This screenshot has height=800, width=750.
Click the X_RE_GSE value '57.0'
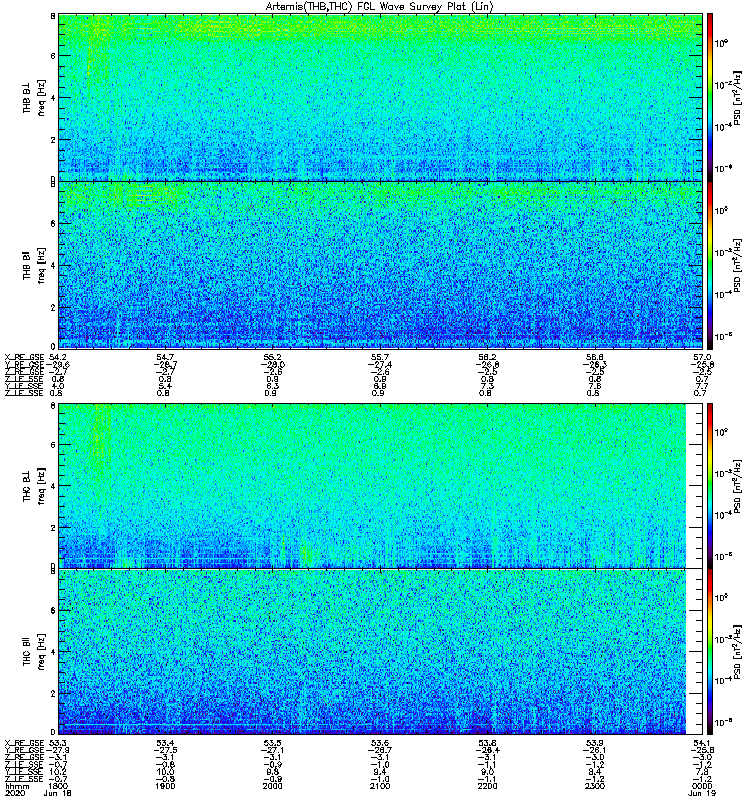702,357
